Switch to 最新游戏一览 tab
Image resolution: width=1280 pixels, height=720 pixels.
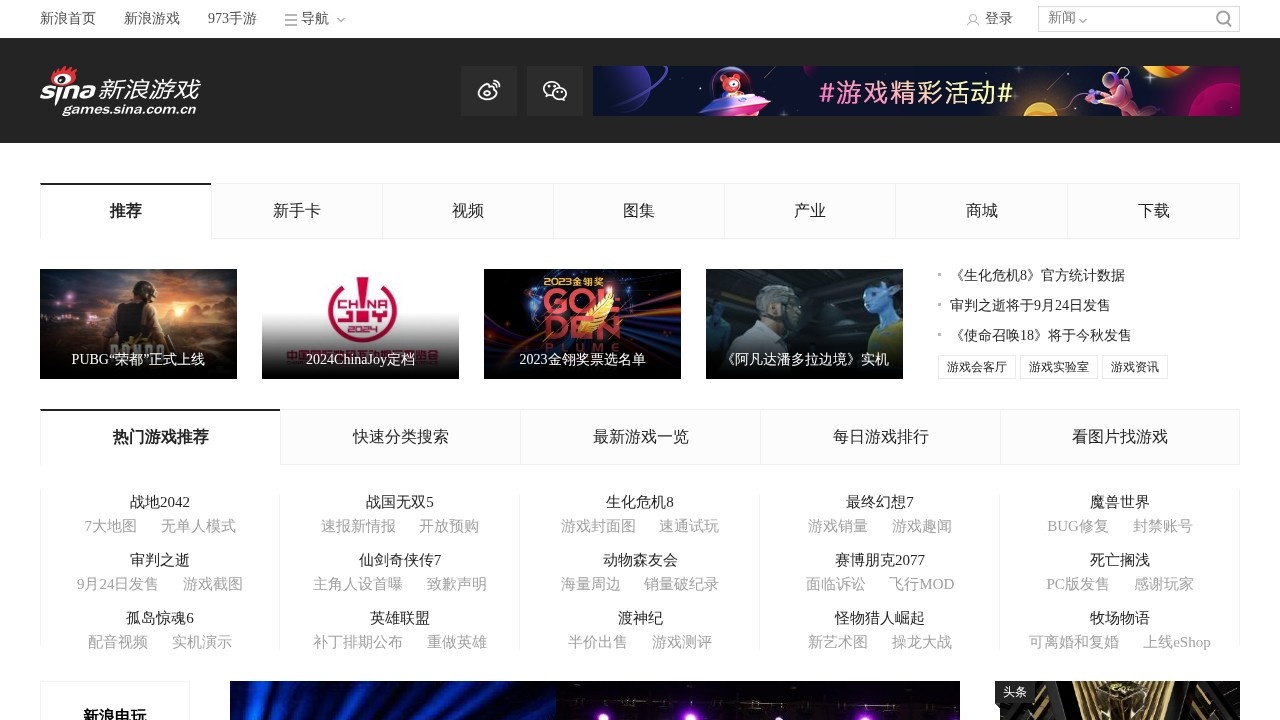click(641, 437)
